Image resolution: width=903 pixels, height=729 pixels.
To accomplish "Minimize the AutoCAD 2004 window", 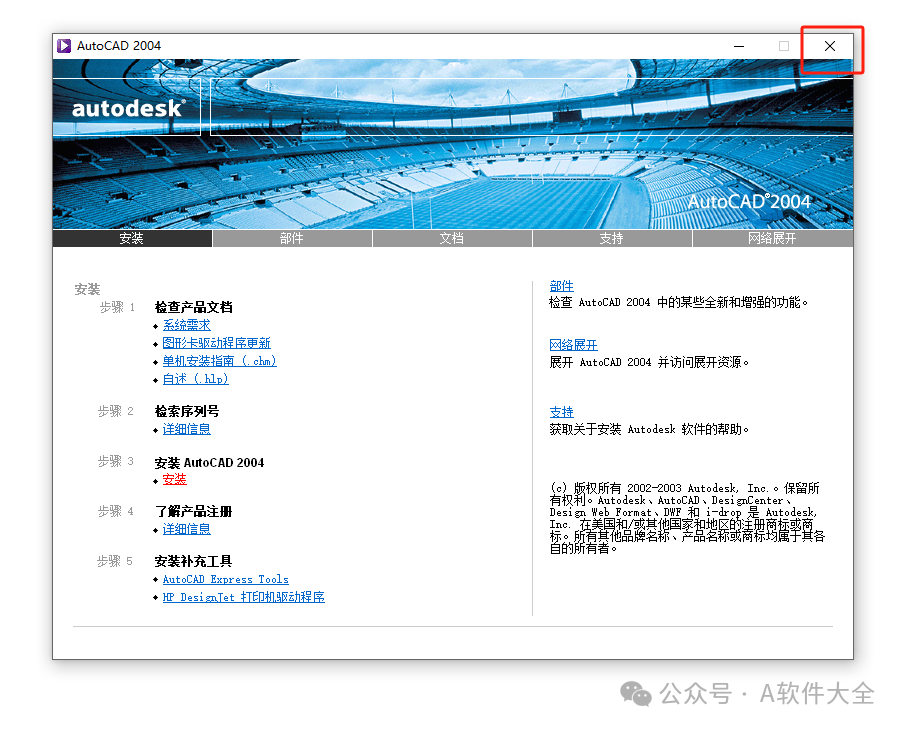I will tap(739, 46).
